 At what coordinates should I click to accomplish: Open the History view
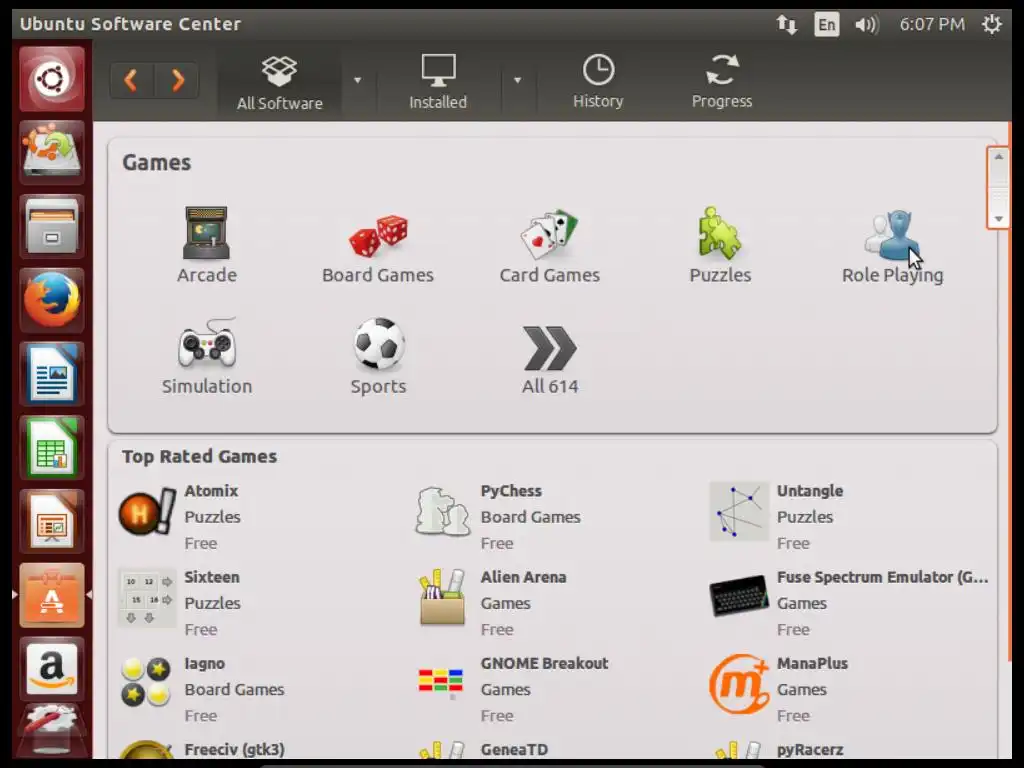(598, 82)
